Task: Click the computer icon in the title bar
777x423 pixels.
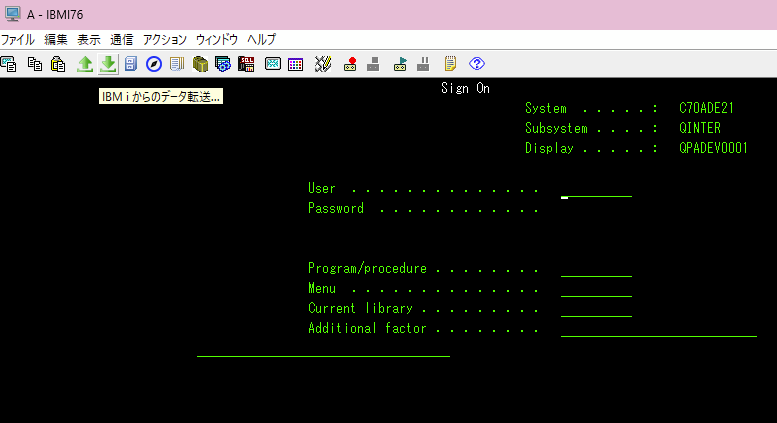Action: coord(12,14)
